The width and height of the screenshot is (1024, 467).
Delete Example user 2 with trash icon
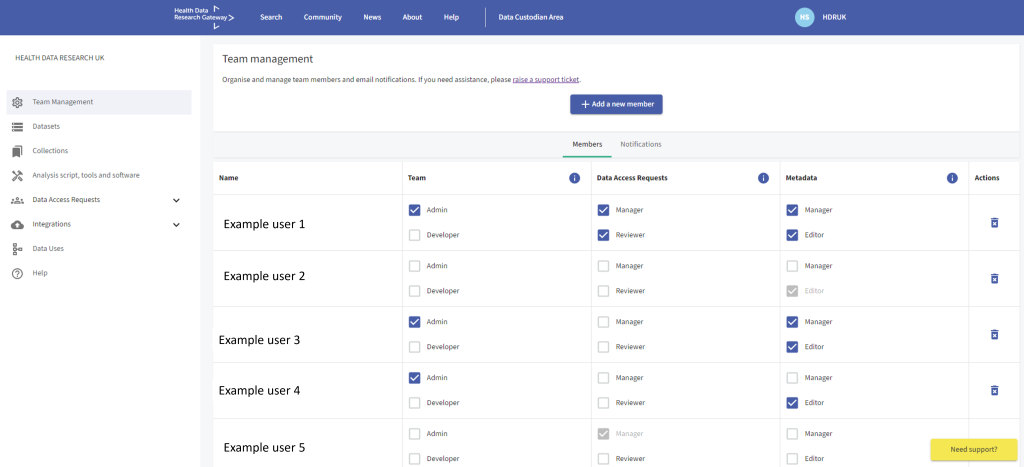click(995, 278)
